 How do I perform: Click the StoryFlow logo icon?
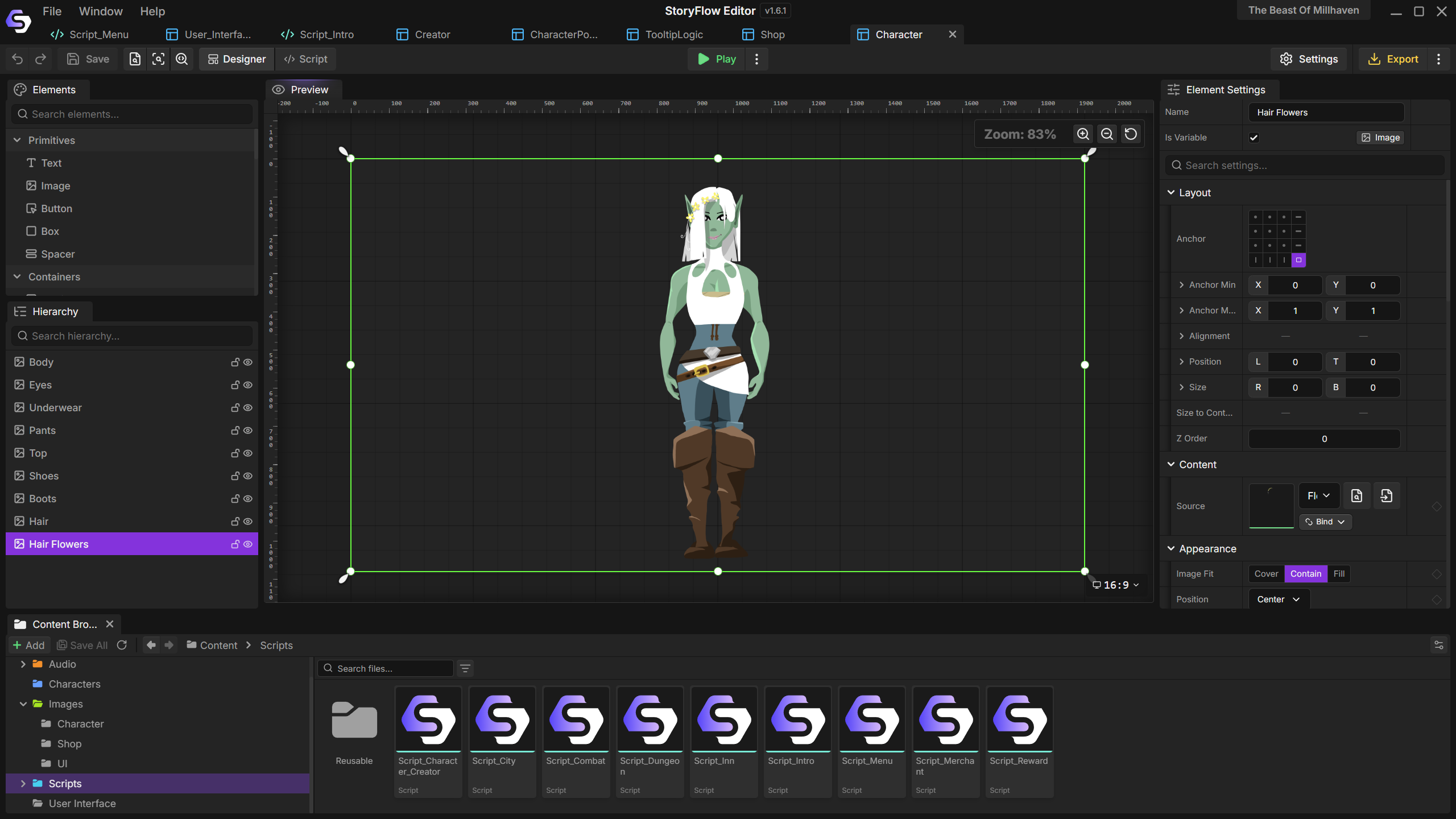click(18, 22)
